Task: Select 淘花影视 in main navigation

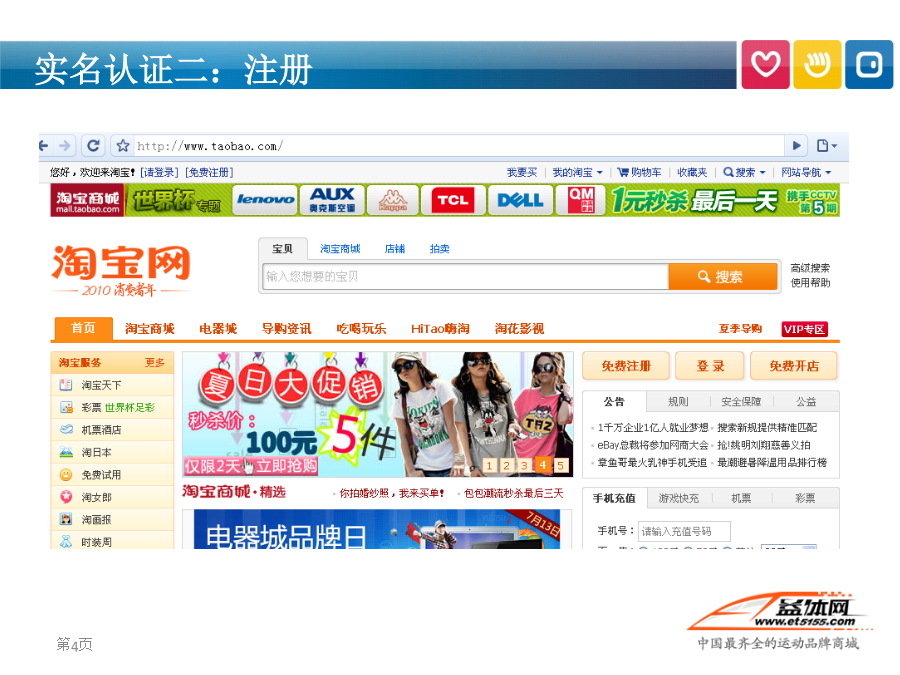Action: [x=519, y=328]
